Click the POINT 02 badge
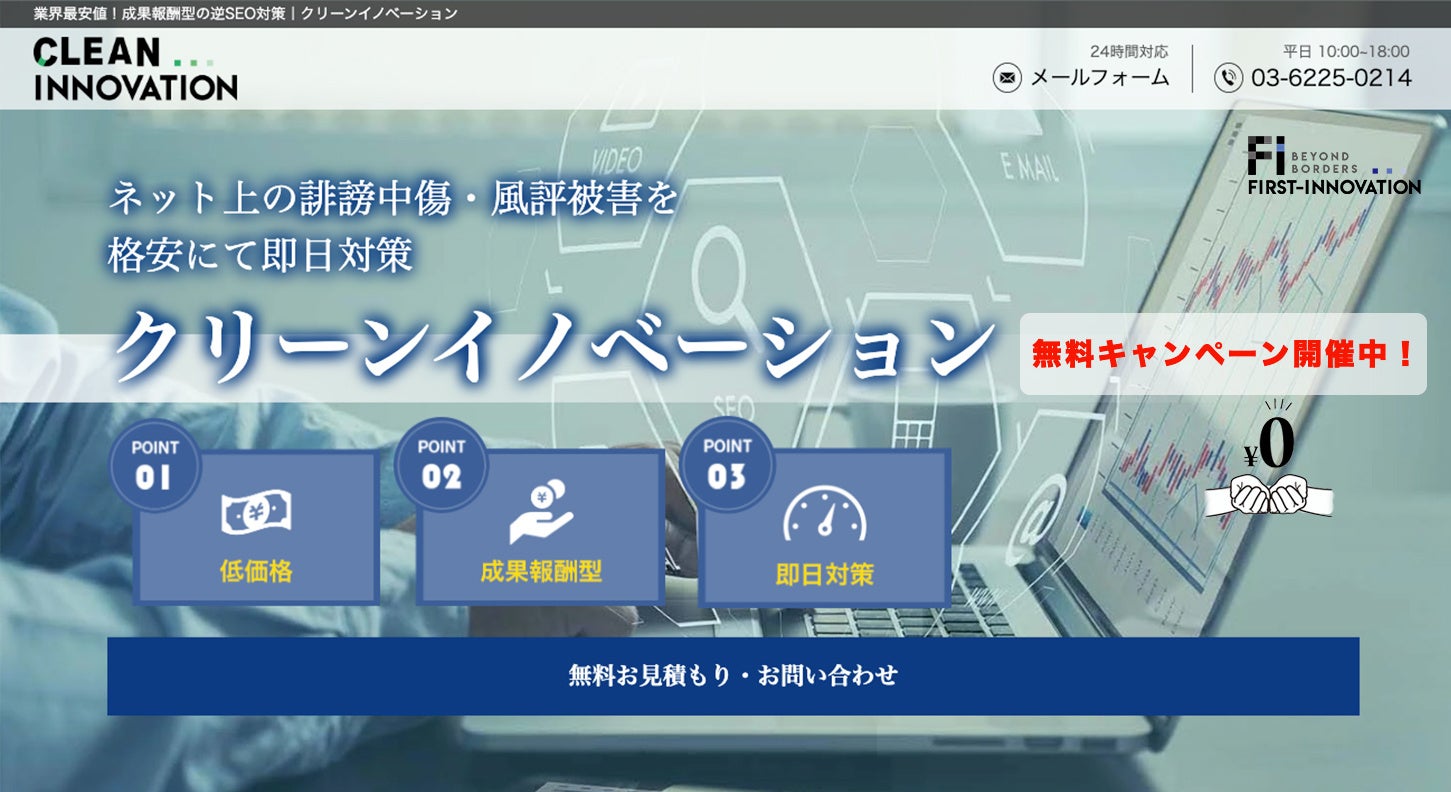 pyautogui.click(x=441, y=465)
